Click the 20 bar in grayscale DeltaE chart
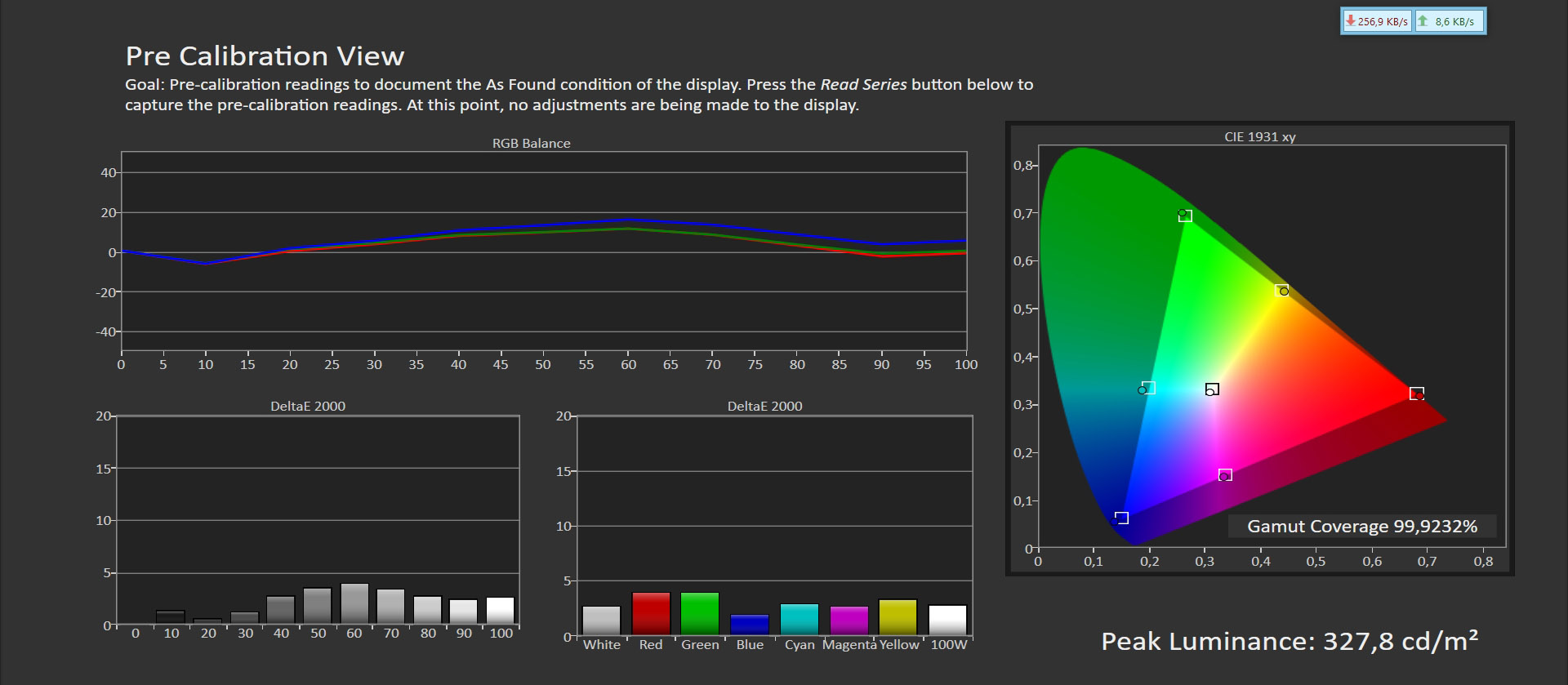The image size is (1568, 685). (207, 621)
